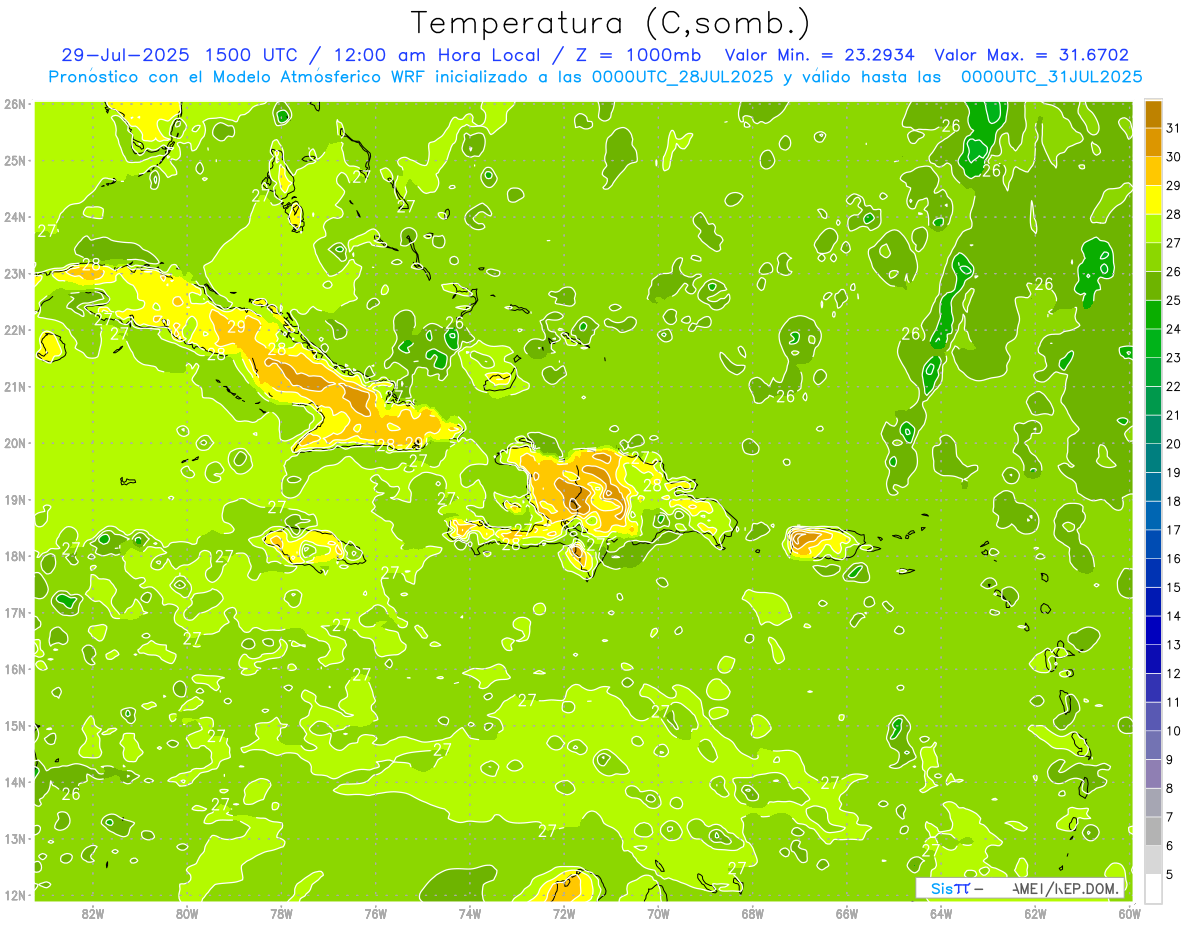Click the color bar label "31"
Screen dimensions: 1200x927
(1174, 128)
